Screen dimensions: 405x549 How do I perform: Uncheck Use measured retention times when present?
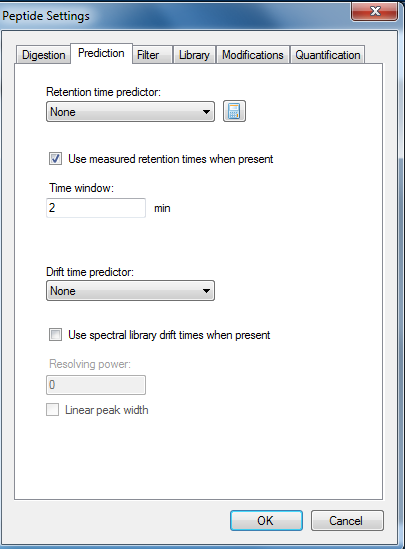(x=55, y=159)
